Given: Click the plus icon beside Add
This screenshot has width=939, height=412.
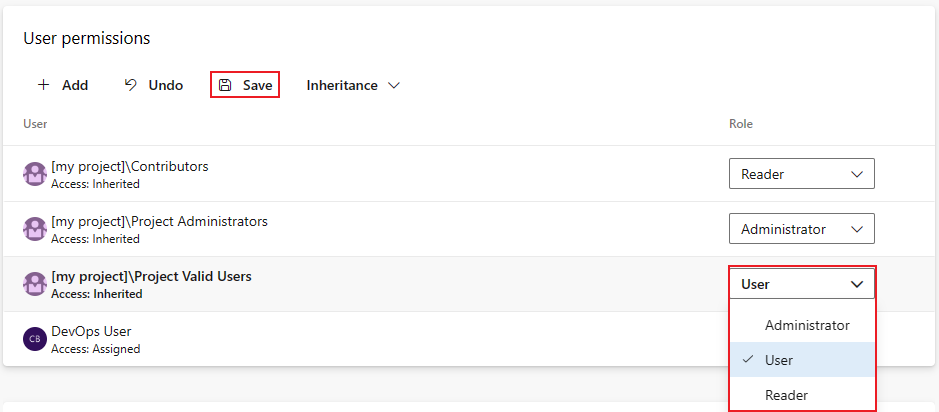Looking at the screenshot, I should [x=43, y=85].
